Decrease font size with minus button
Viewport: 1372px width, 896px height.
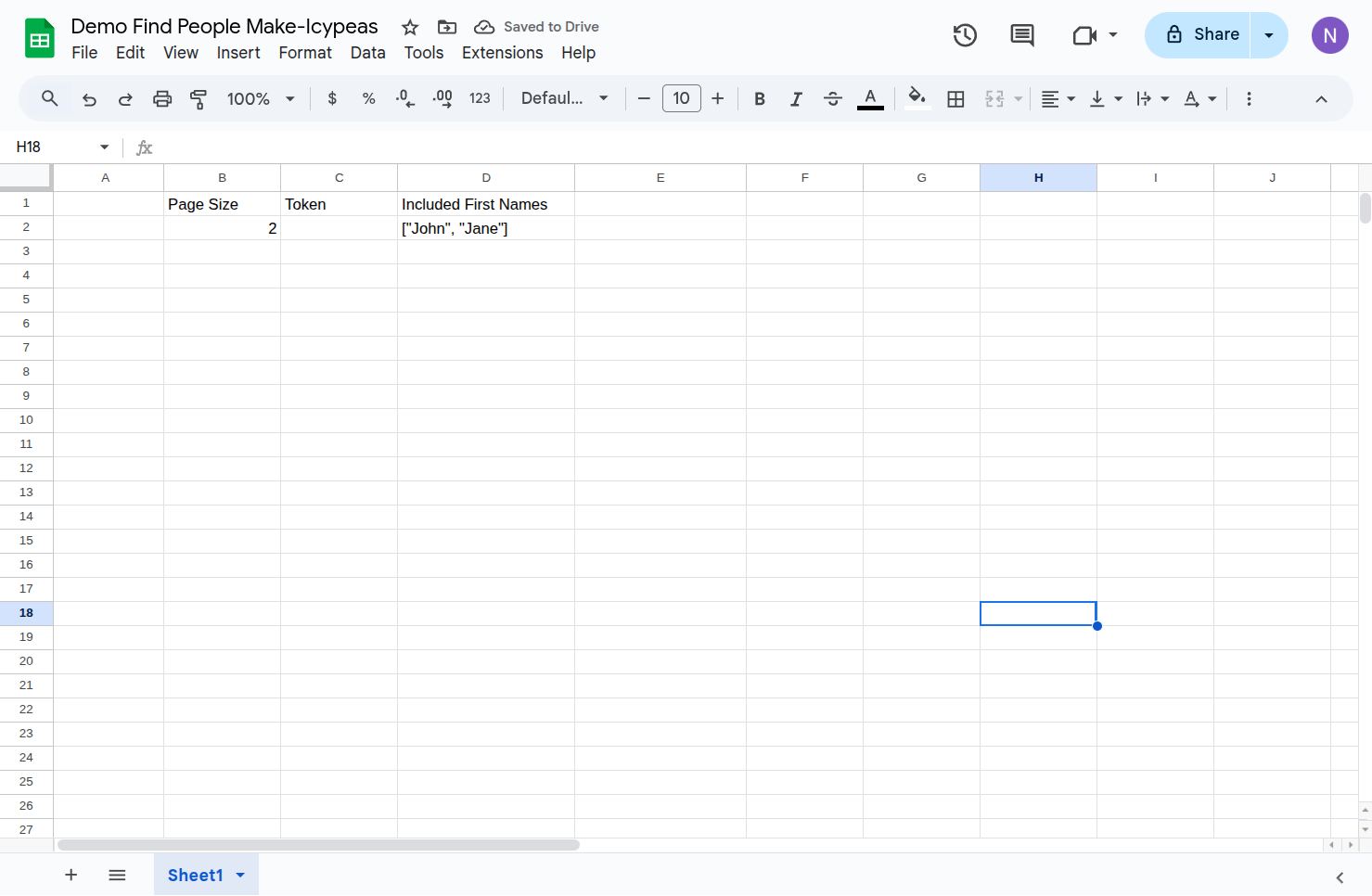click(644, 98)
